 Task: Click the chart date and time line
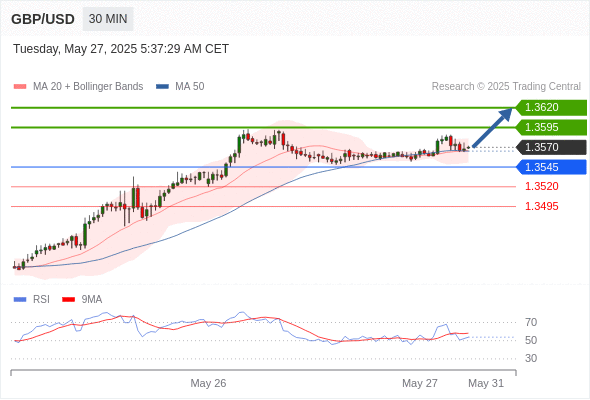coord(121,49)
